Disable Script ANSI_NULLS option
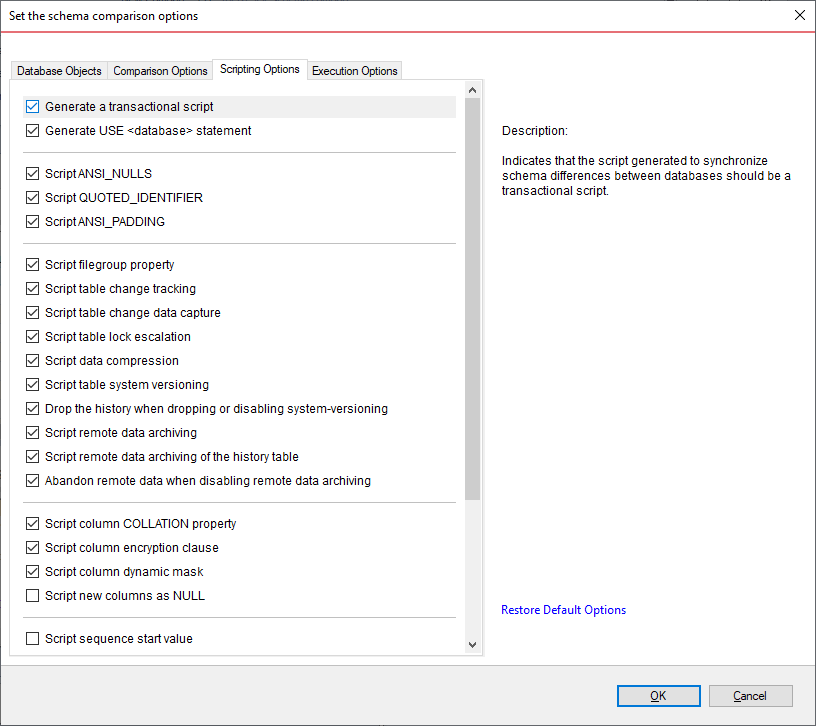 coord(33,174)
